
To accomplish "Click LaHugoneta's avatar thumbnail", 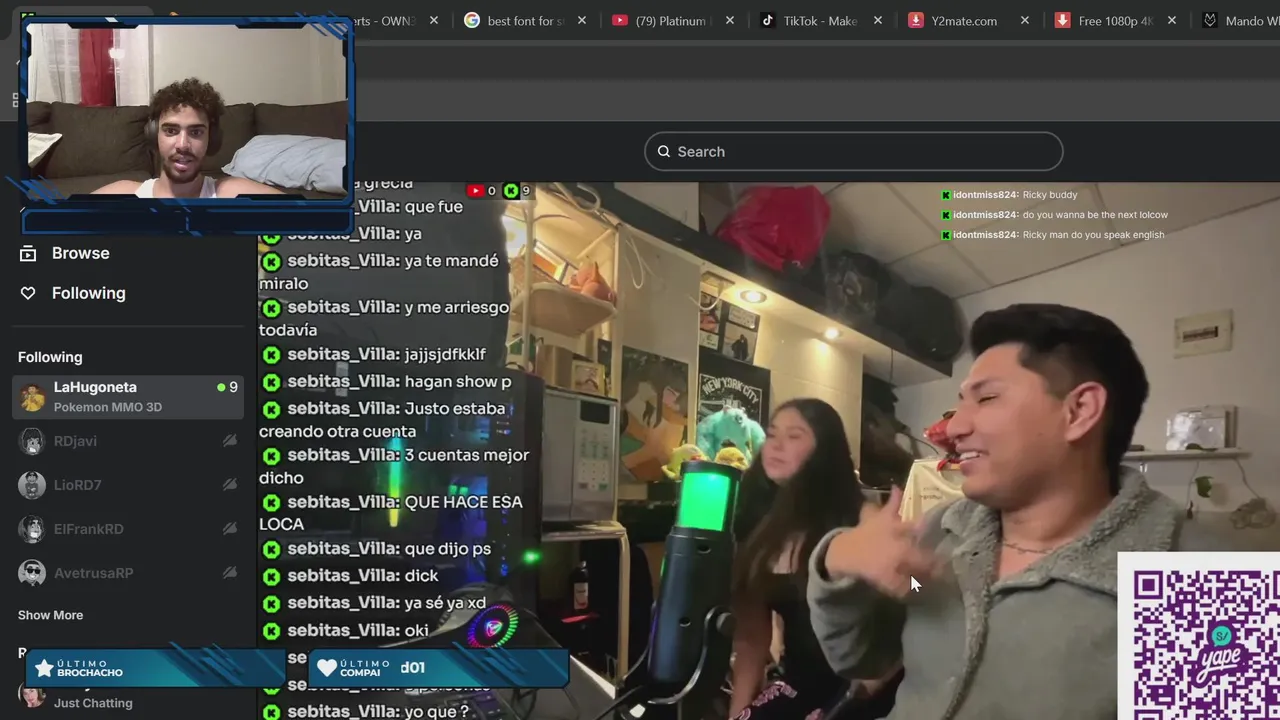I will pos(32,397).
